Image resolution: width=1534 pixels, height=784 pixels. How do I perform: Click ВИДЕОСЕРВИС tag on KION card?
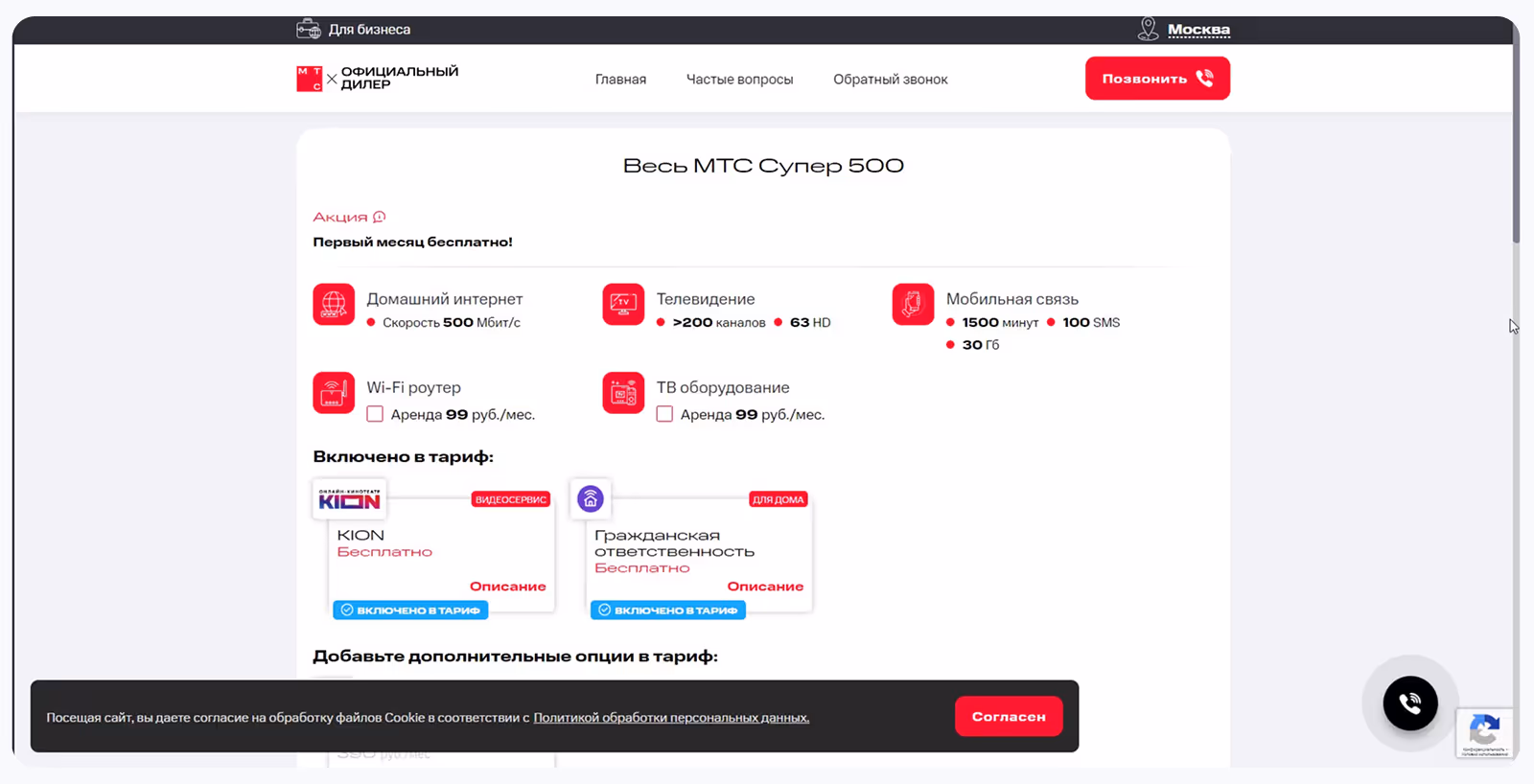510,499
